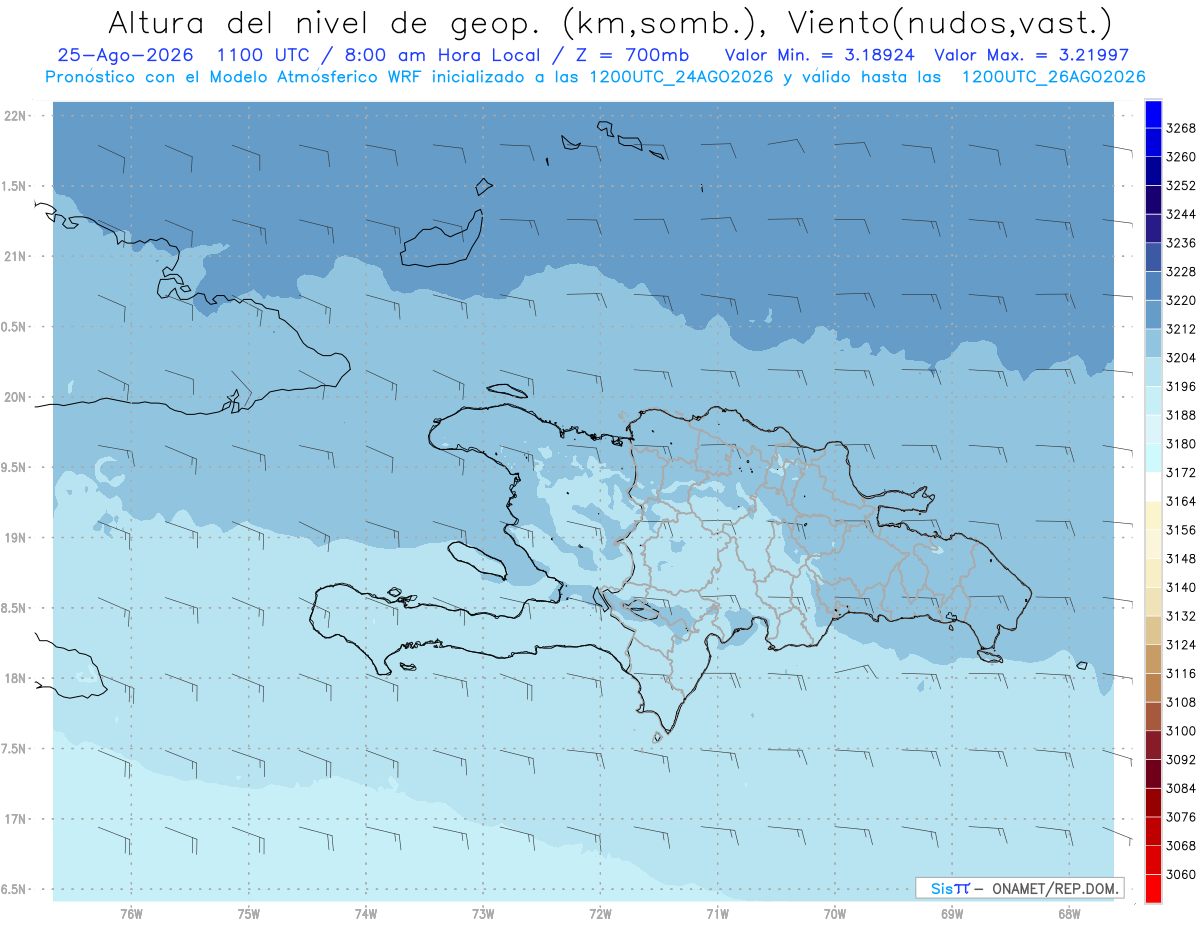Click the '22N' latitude label
This screenshot has height=927, width=1200.
[16, 116]
